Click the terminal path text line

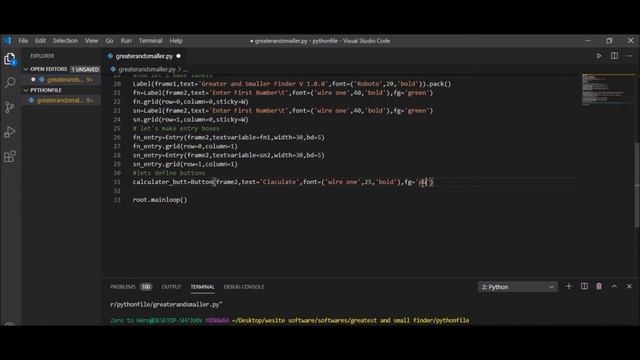pos(289,320)
